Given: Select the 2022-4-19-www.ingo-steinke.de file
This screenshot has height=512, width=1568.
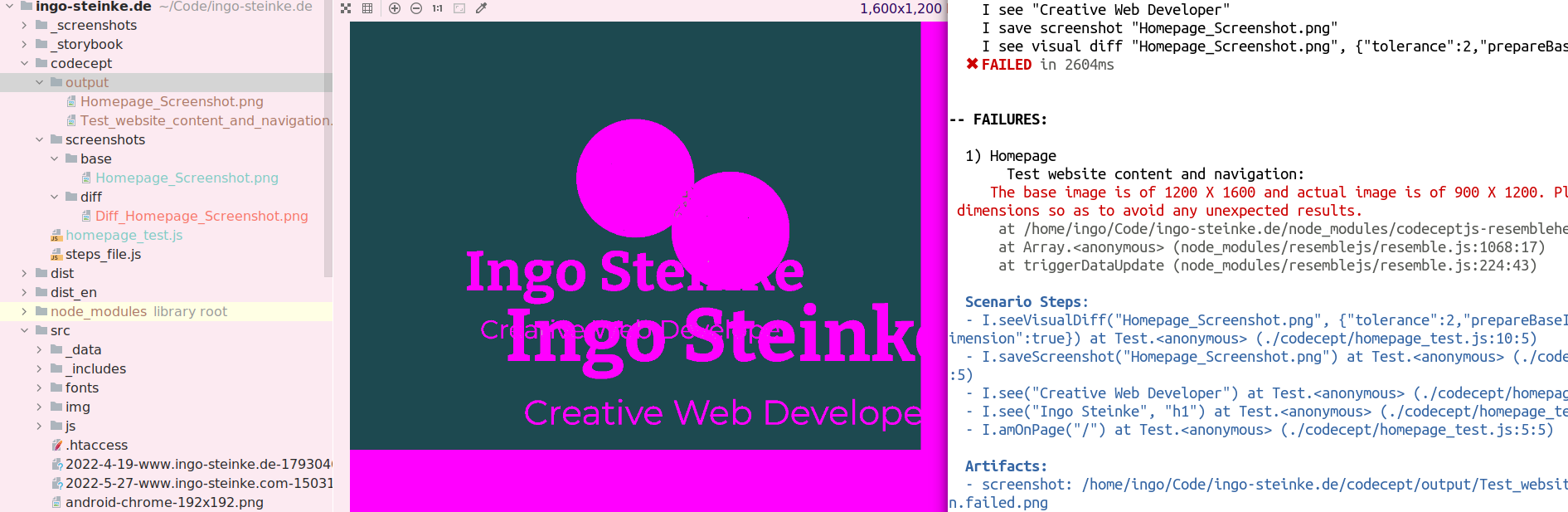Looking at the screenshot, I should (199, 464).
